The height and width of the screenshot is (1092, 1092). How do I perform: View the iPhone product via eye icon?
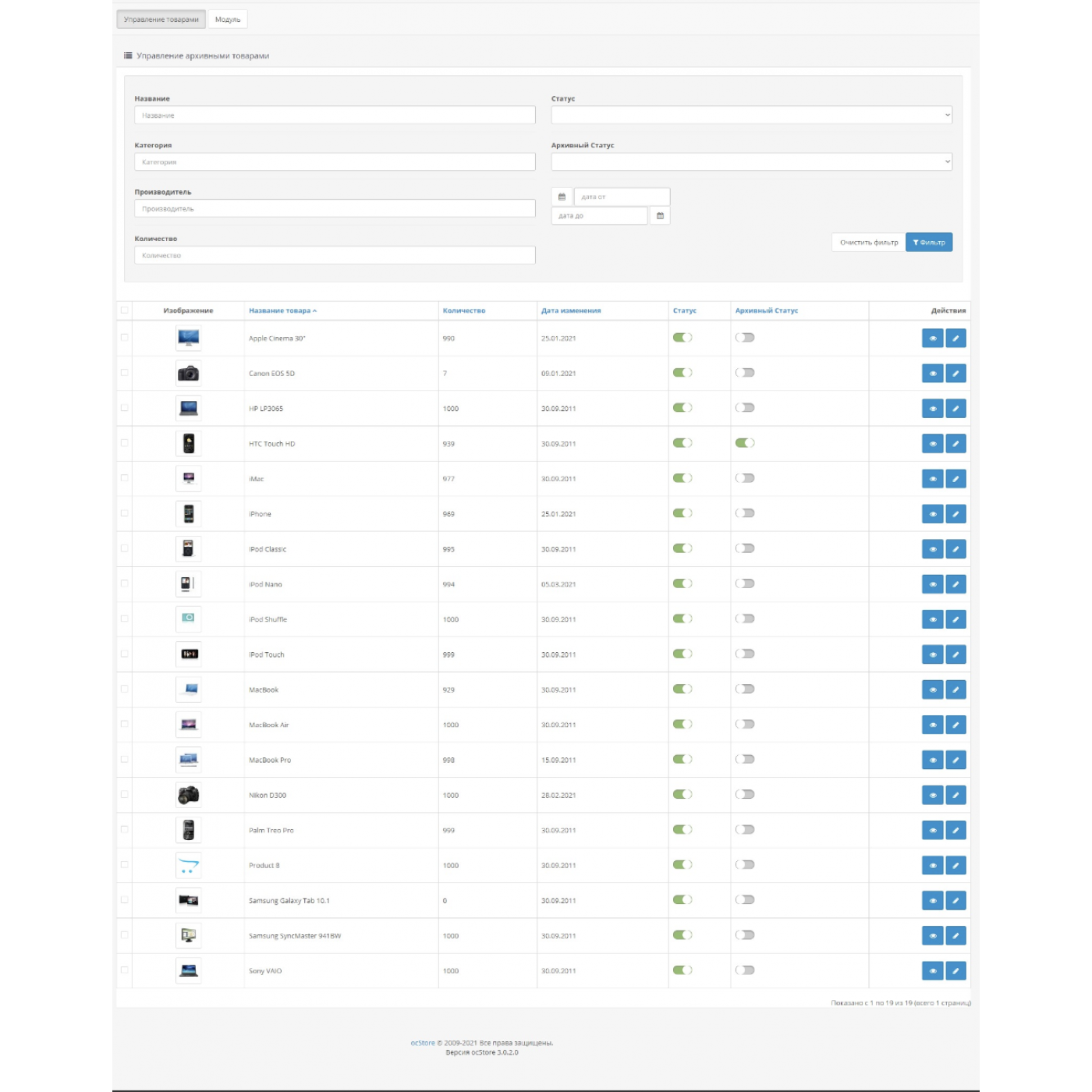(x=932, y=514)
